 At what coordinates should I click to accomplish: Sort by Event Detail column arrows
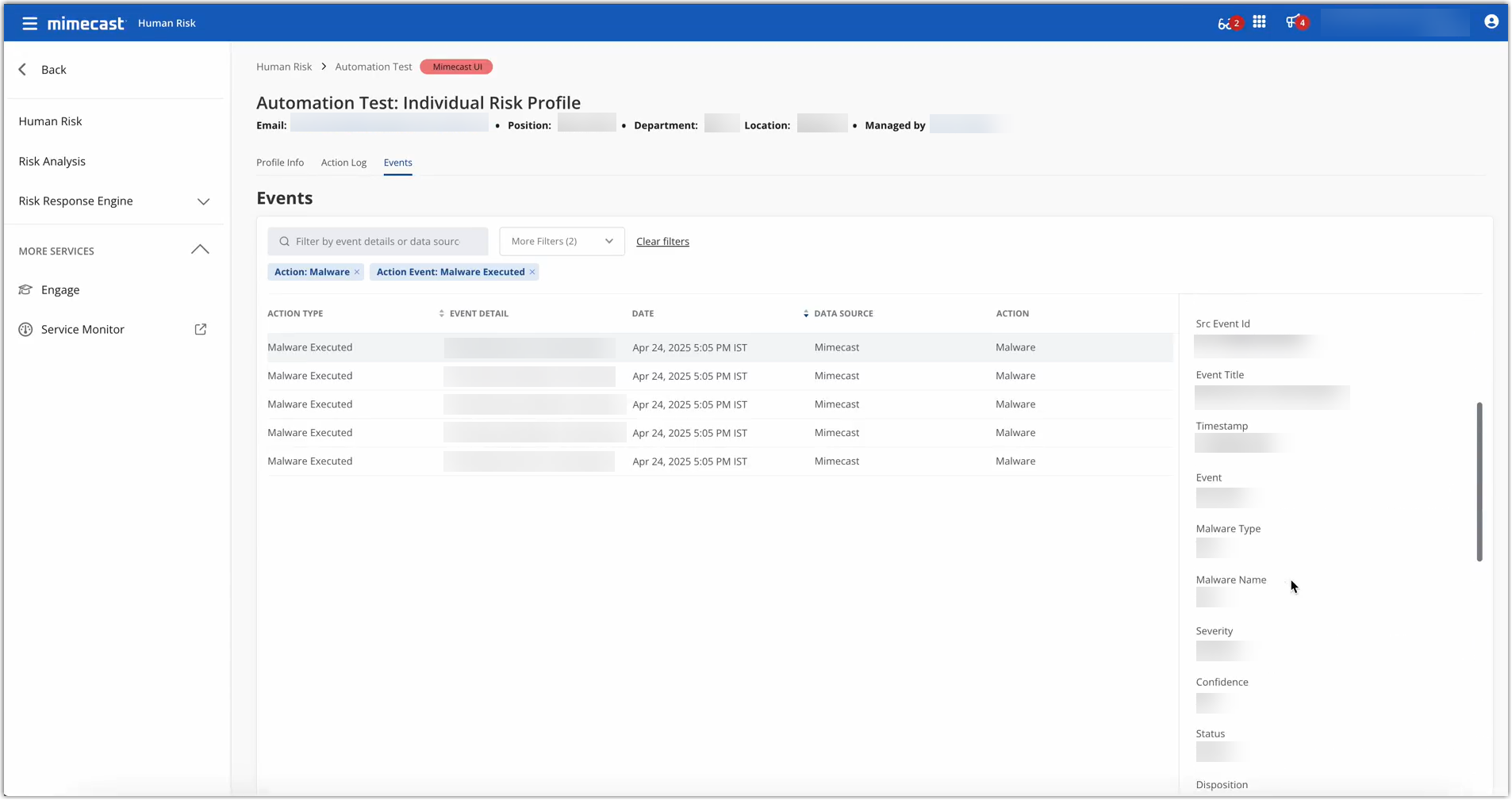point(441,314)
